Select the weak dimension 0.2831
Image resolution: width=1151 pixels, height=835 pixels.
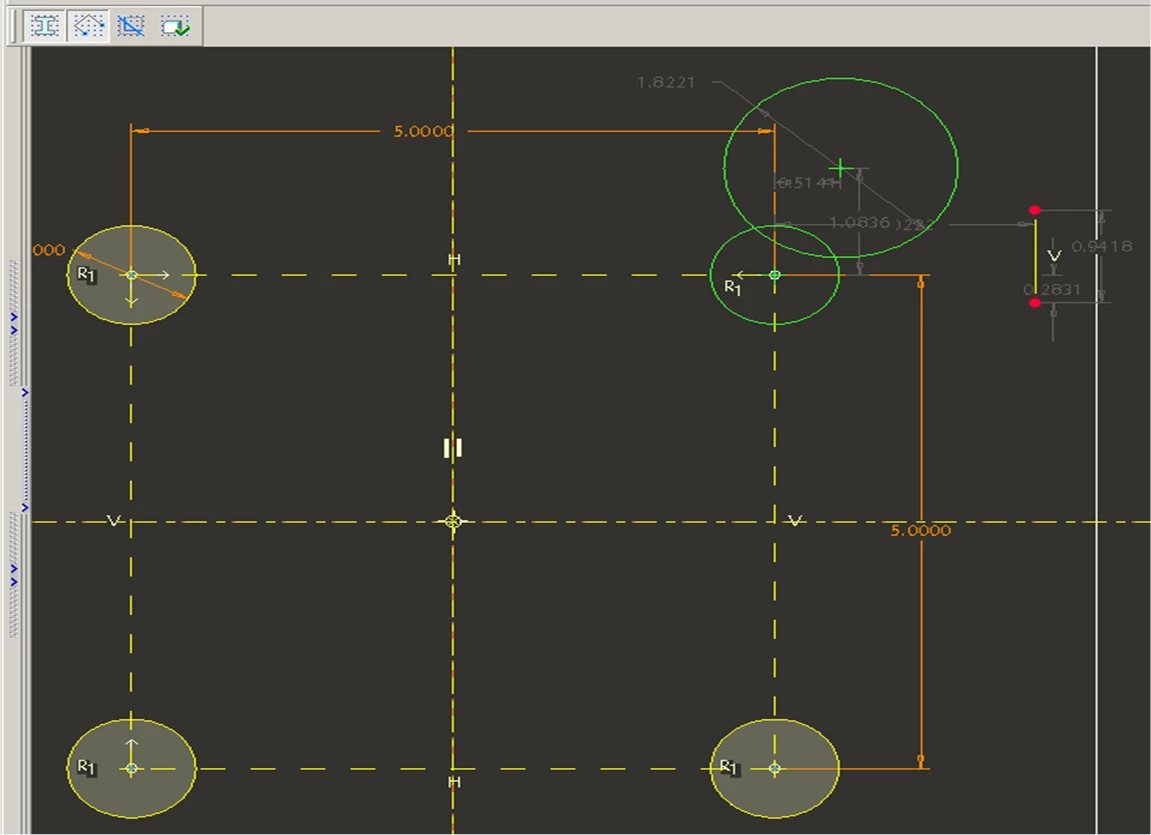point(1052,289)
